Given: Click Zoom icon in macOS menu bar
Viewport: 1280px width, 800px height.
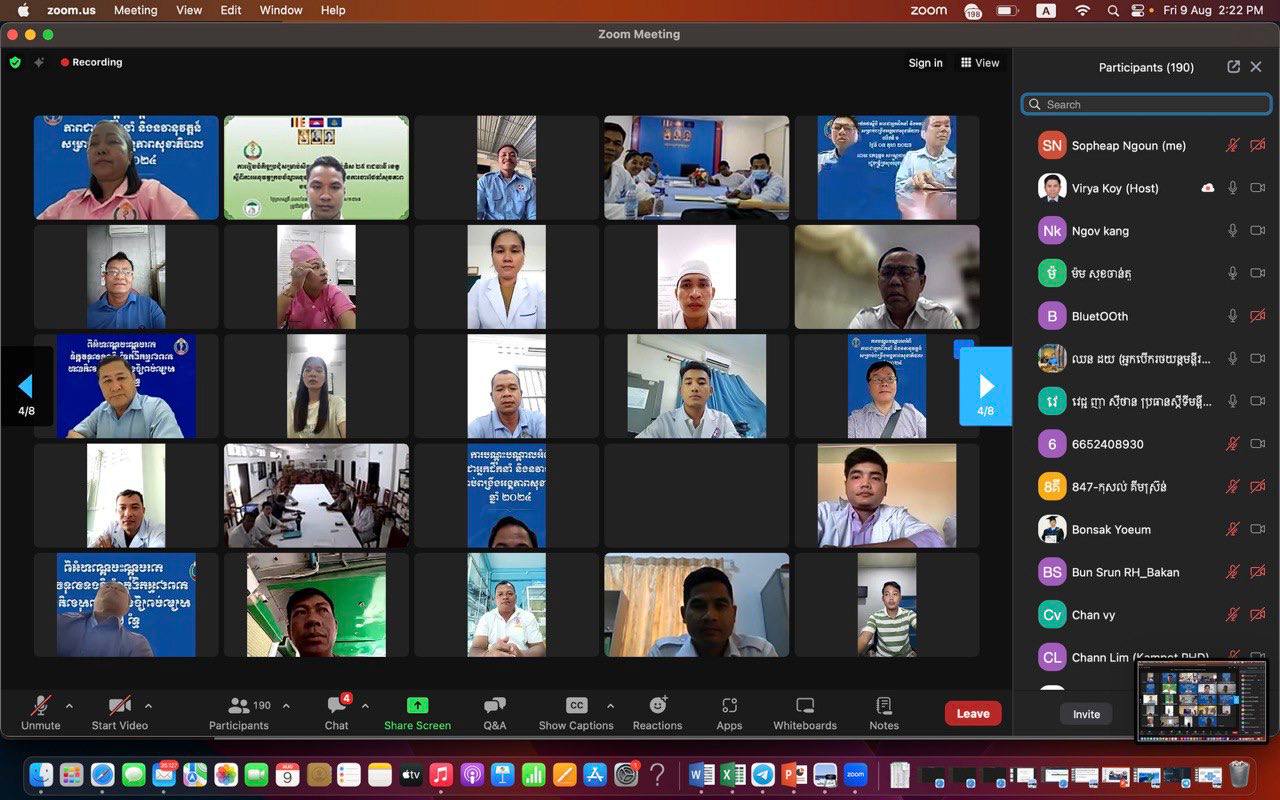Looking at the screenshot, I should tap(928, 10).
